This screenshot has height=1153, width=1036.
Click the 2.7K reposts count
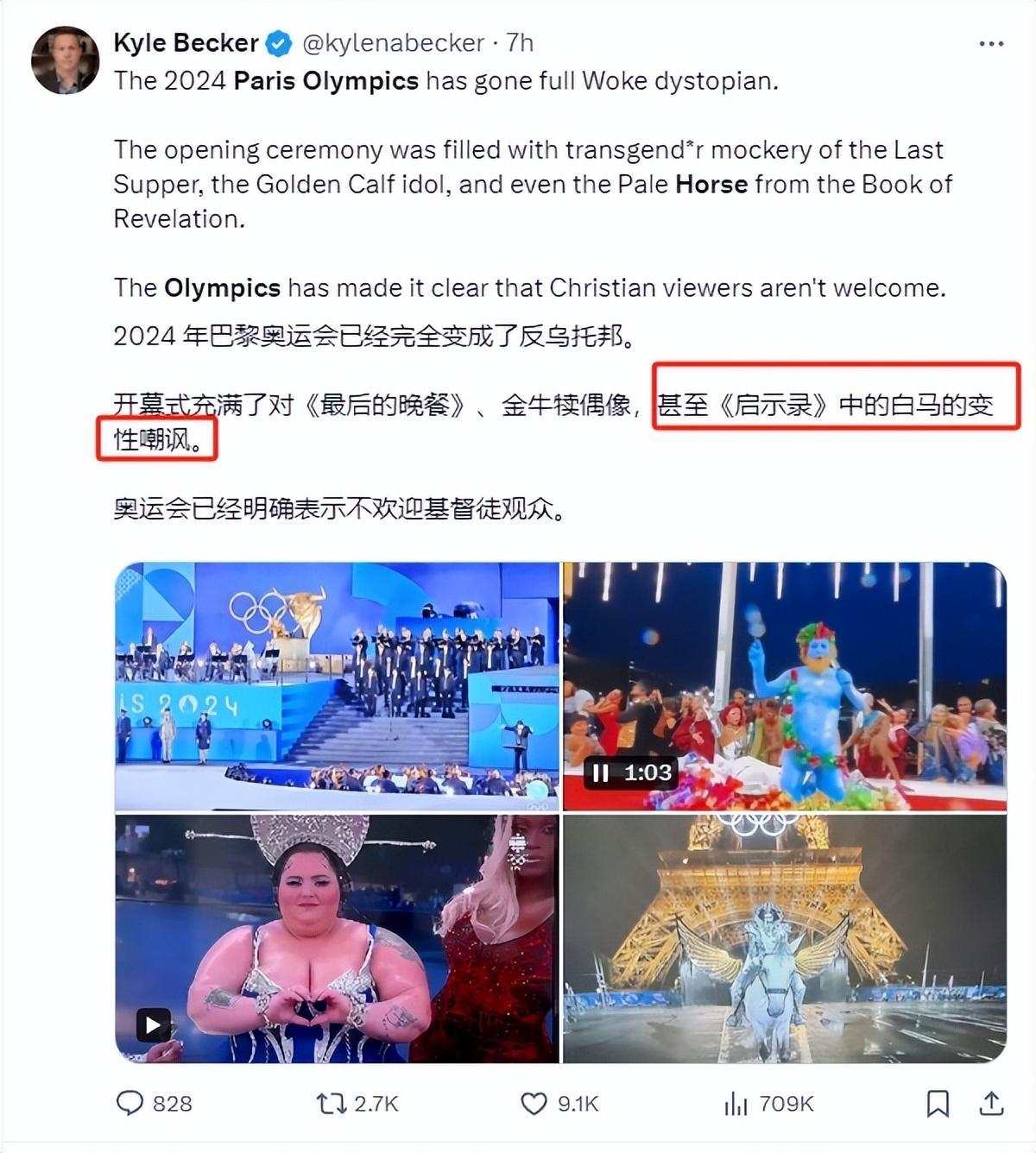coord(376,1104)
